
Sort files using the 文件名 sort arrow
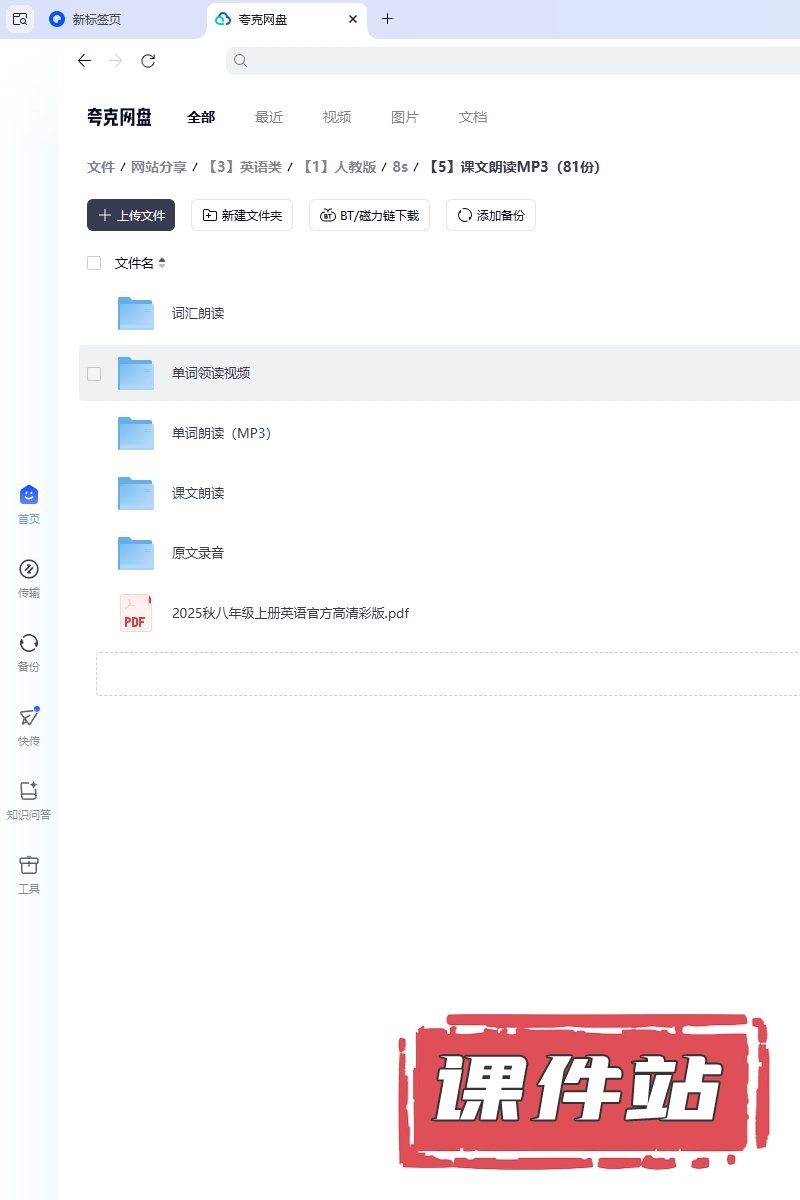pyautogui.click(x=162, y=263)
